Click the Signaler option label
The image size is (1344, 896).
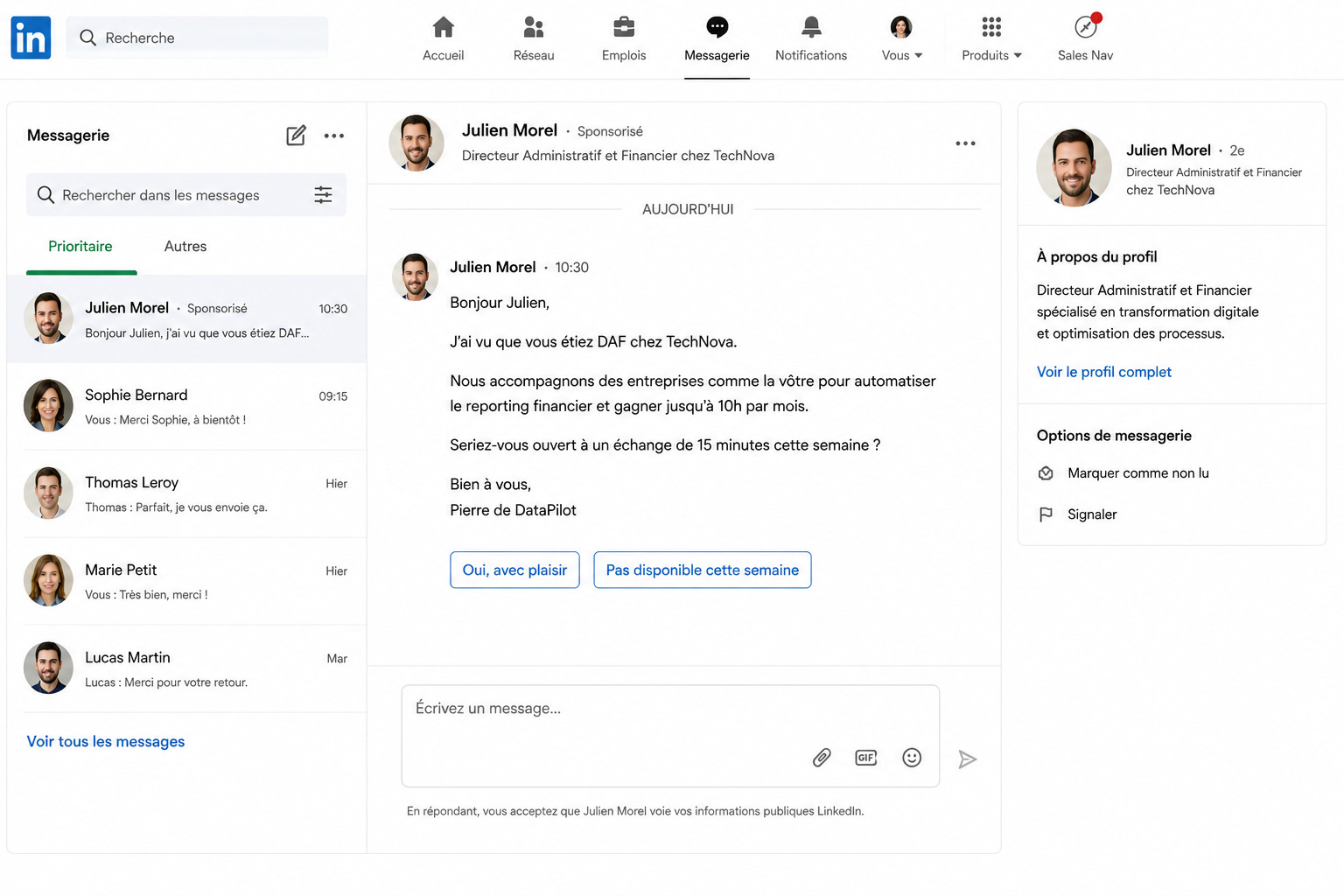click(1092, 514)
